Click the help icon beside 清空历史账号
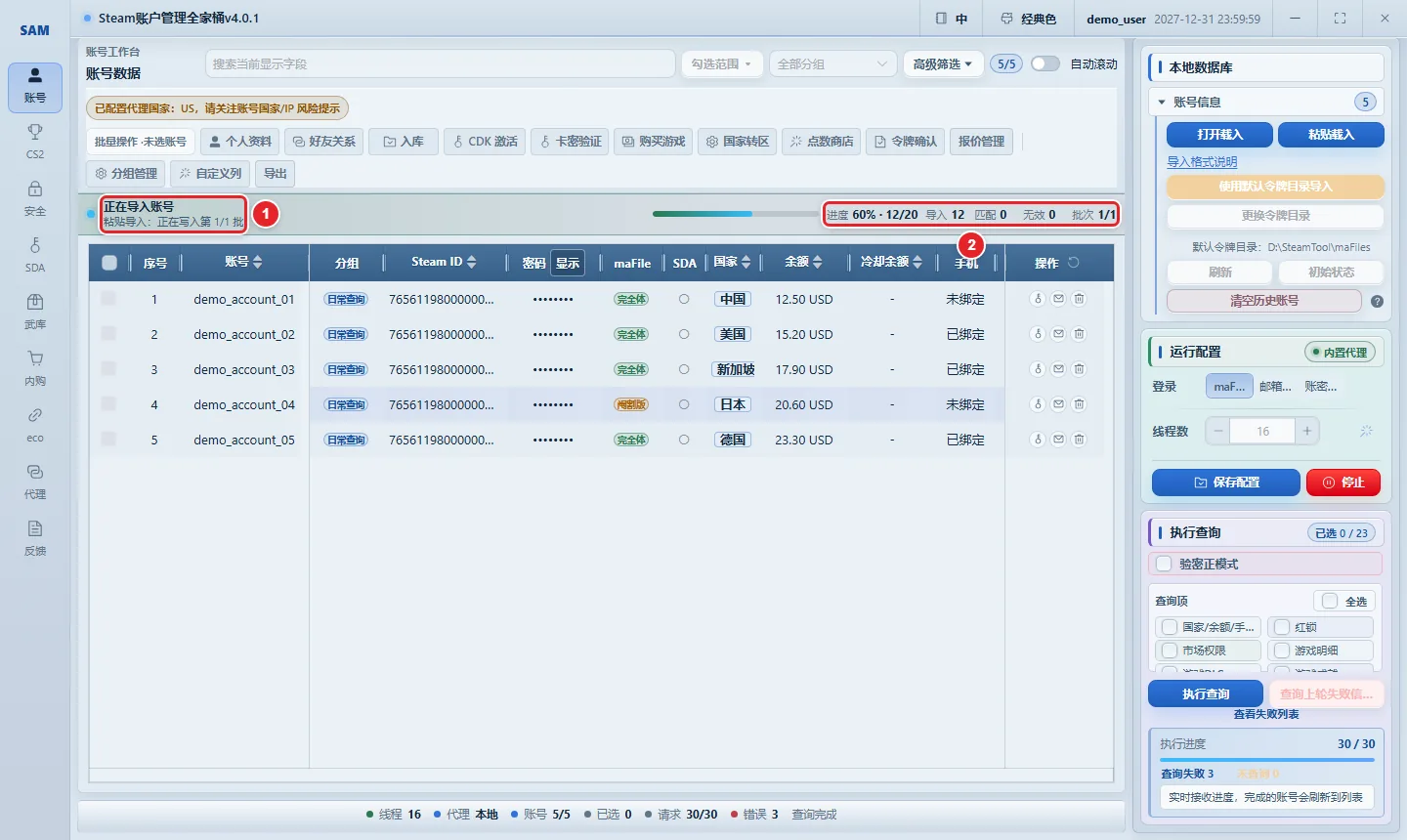This screenshot has width=1407, height=840. 1377,301
